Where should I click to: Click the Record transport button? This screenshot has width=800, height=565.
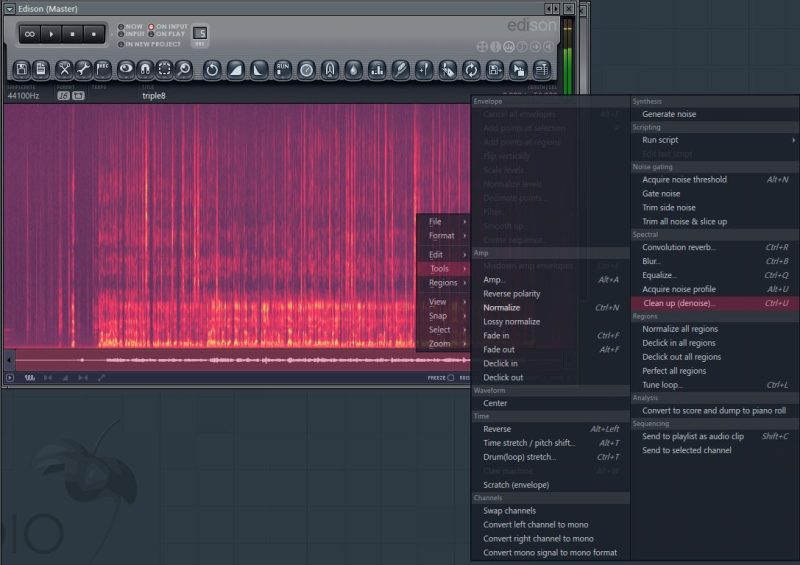[93, 34]
